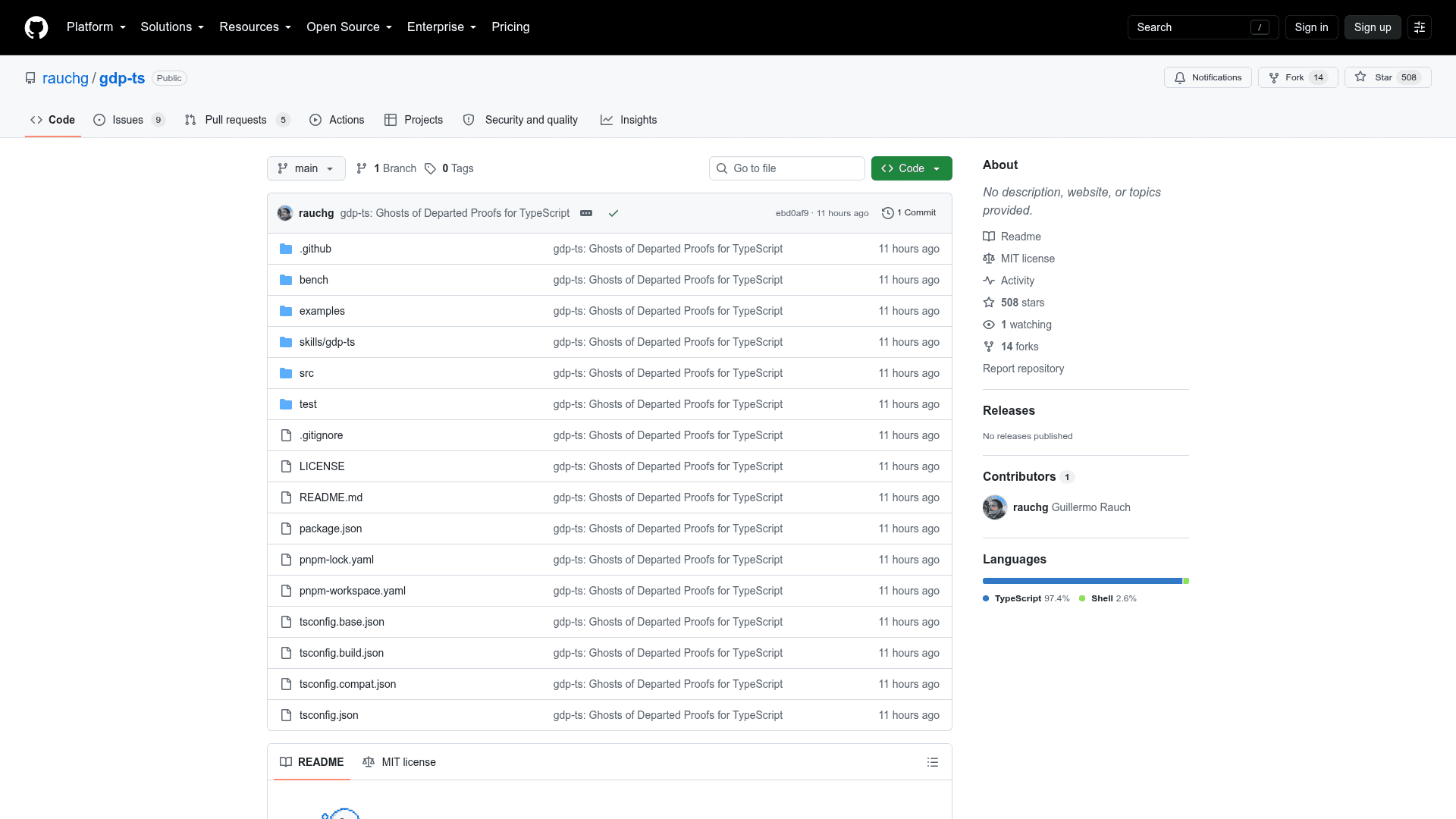Open the tsconfig.compat.json file
The image size is (1456, 819).
click(x=347, y=684)
